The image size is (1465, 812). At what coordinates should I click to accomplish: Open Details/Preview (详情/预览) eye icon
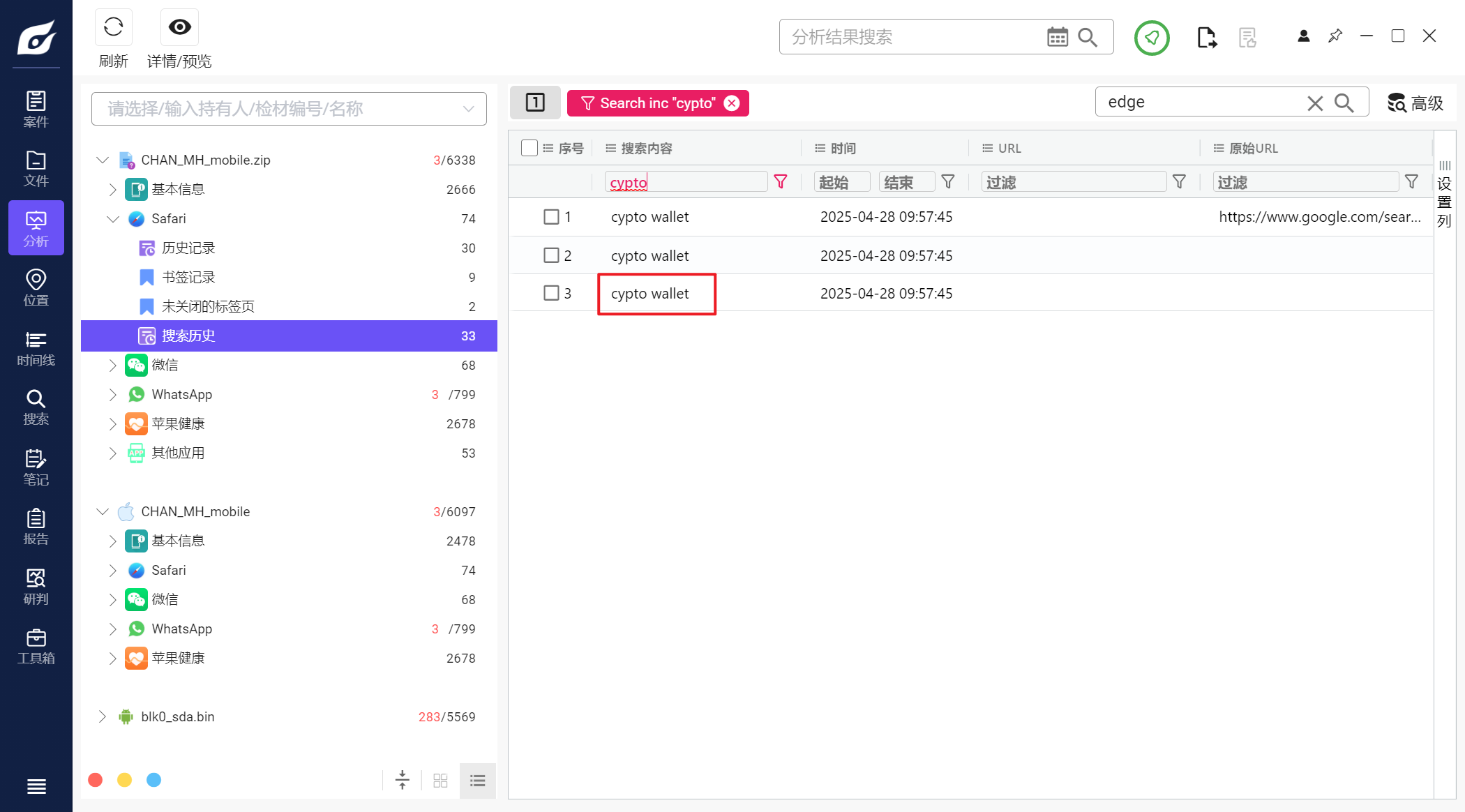(179, 28)
